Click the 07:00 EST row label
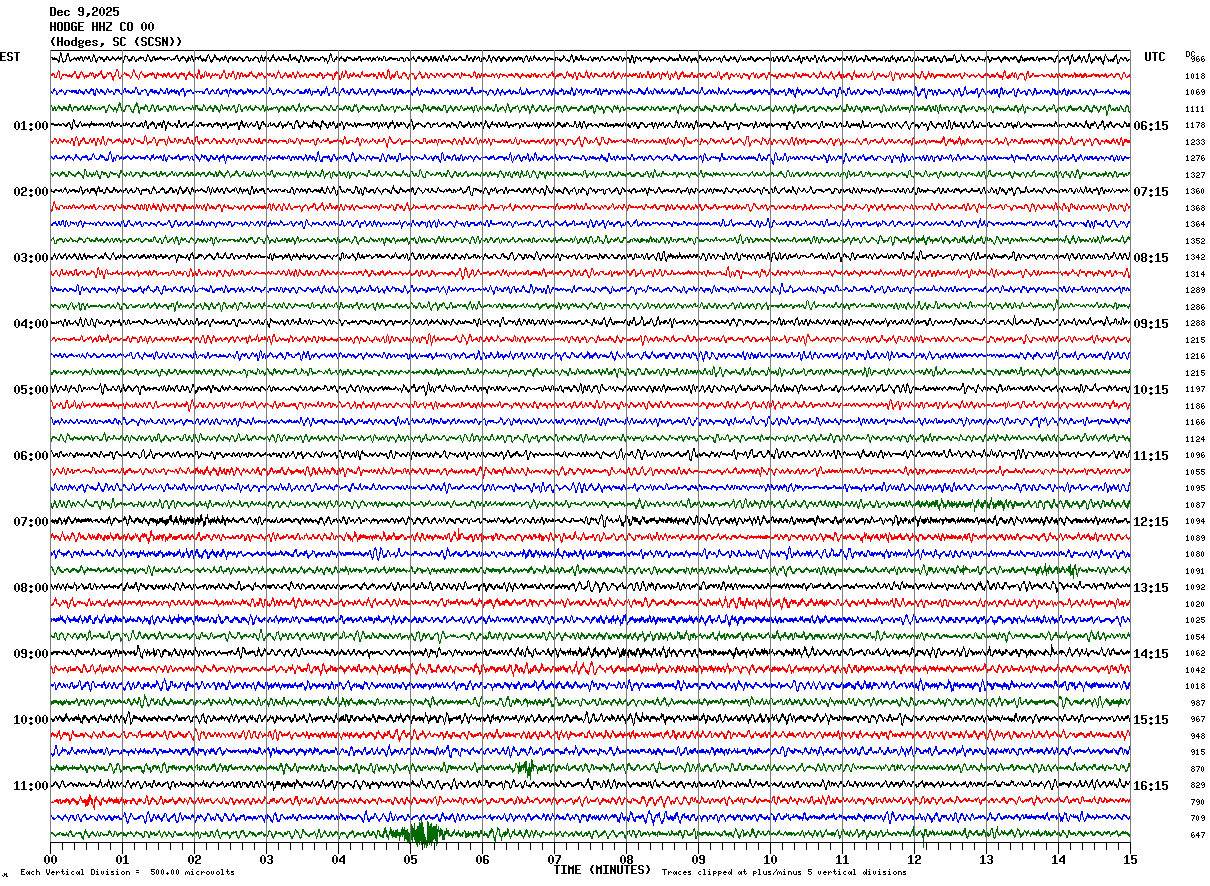The image size is (1210, 886). coord(31,522)
